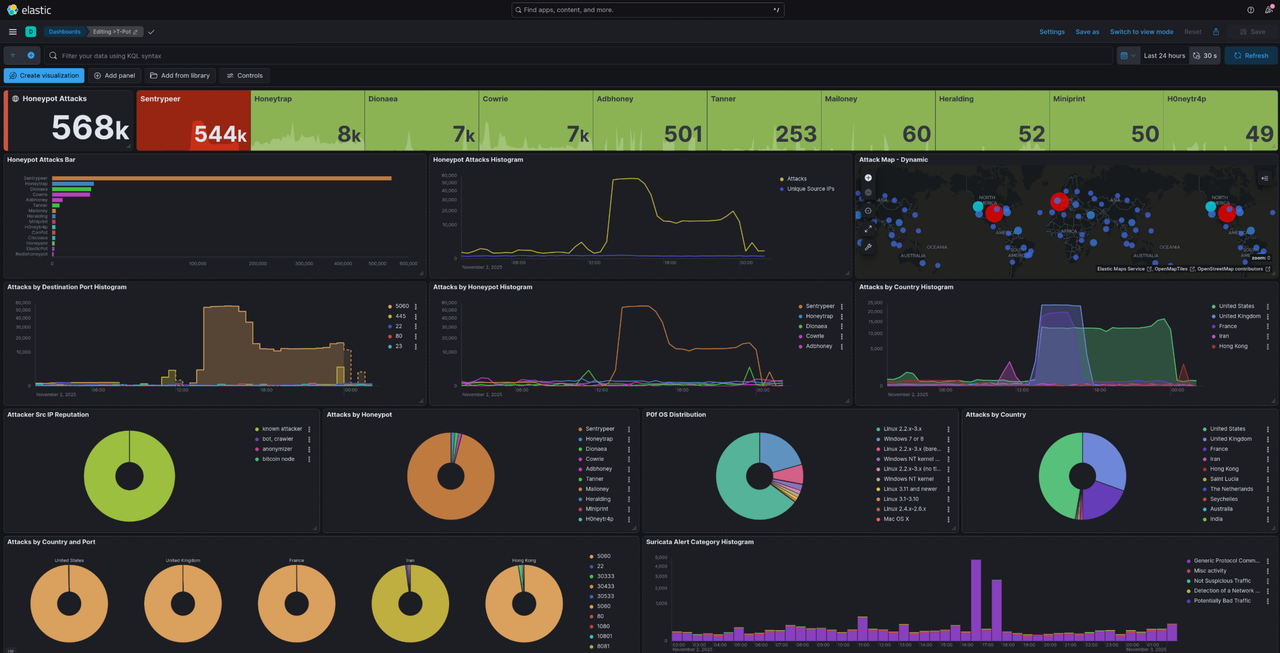1280x653 pixels.
Task: Toggle Misc activity in Suricata legend
Action: (1212, 571)
